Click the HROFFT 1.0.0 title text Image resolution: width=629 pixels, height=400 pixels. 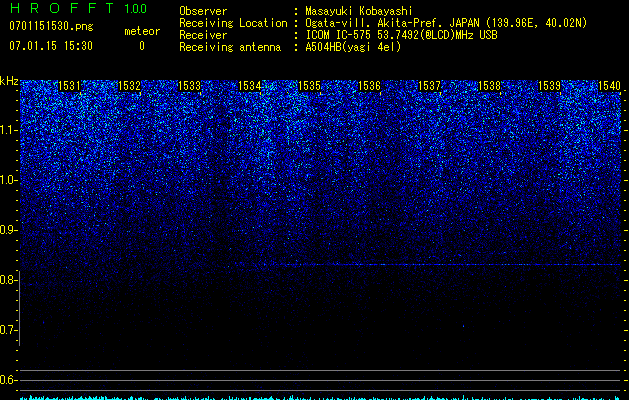[x=78, y=8]
